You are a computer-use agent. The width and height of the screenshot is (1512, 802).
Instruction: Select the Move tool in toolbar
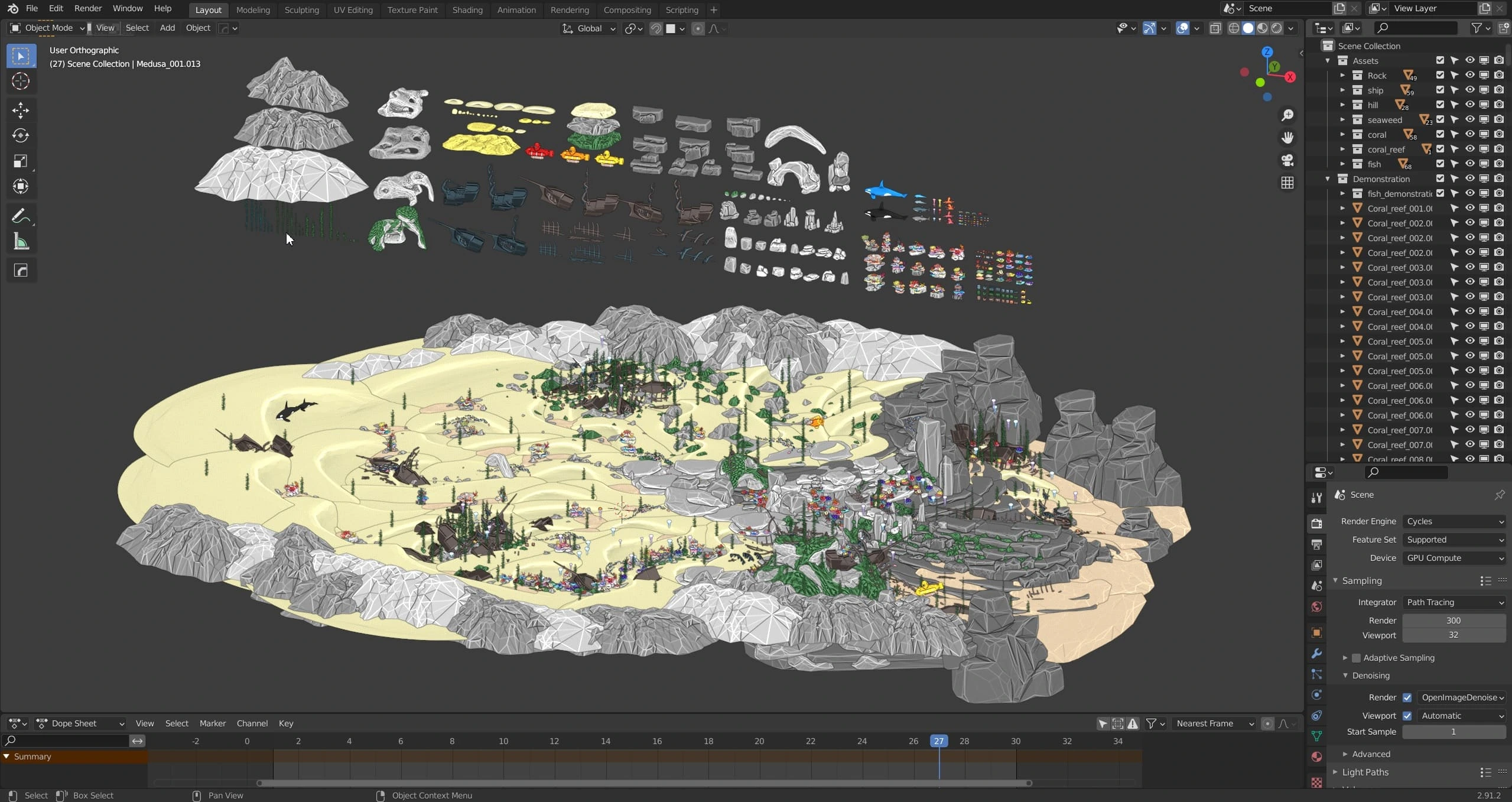pos(21,110)
